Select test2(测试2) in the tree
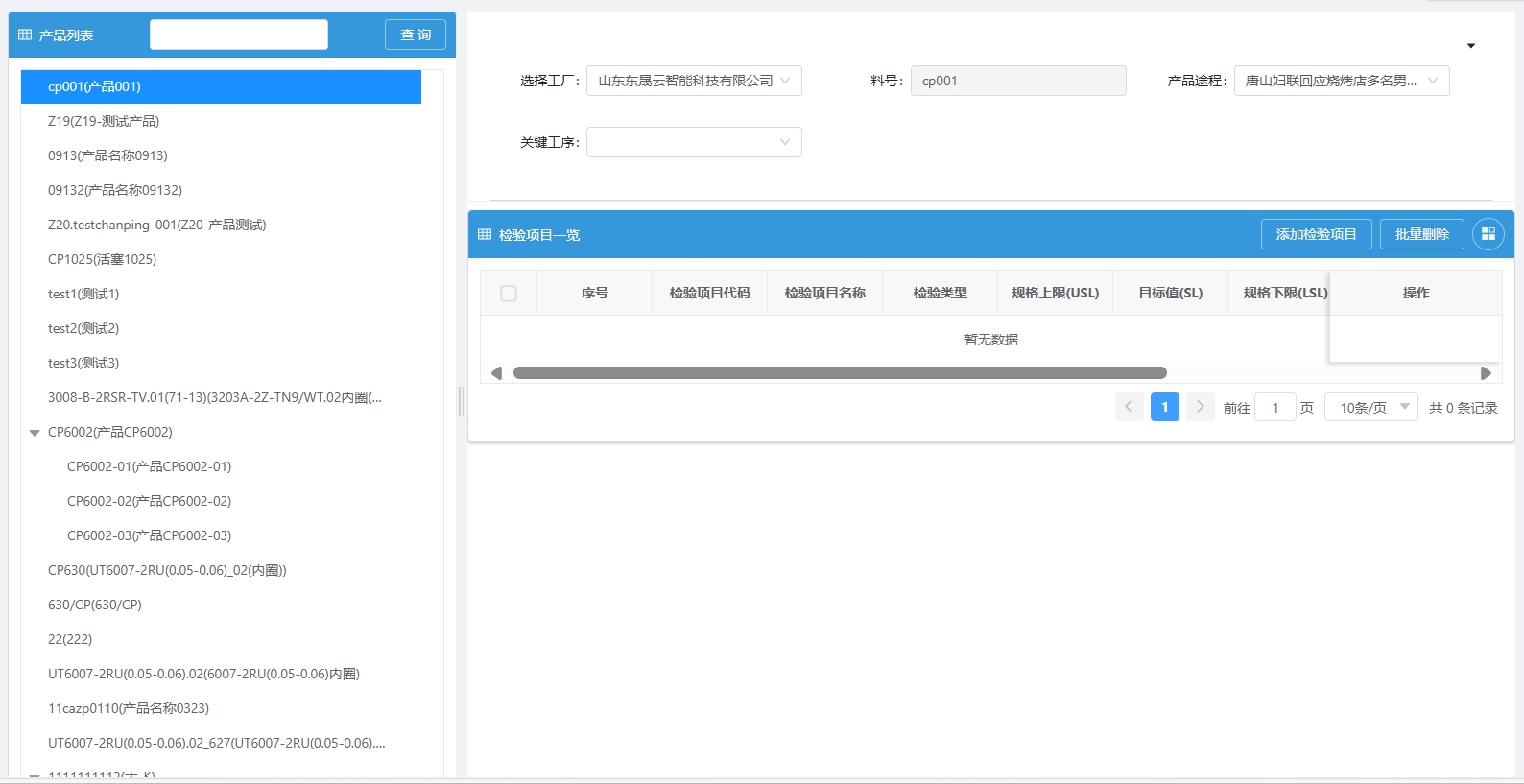 [x=83, y=328]
